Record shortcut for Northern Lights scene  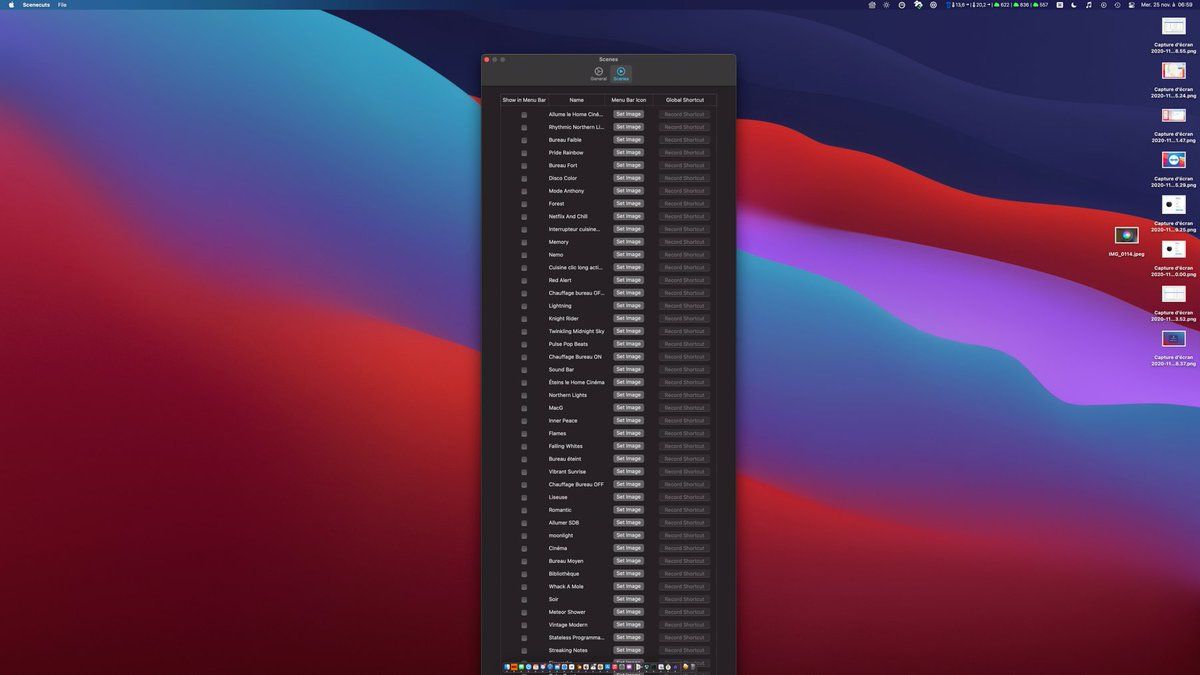[685, 395]
